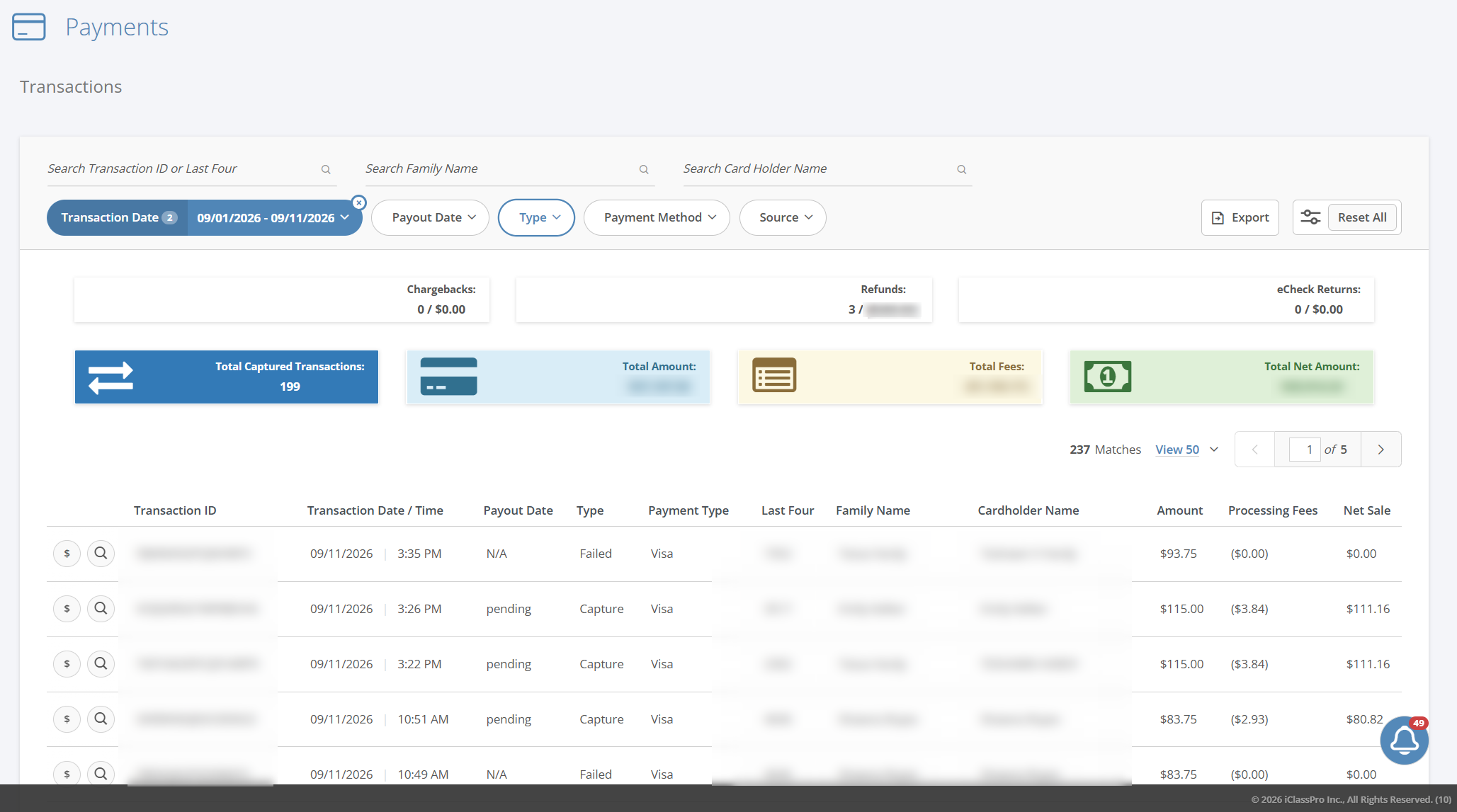Open the Payout Date filter dropdown
Viewport: 1457px width, 812px height.
[430, 217]
